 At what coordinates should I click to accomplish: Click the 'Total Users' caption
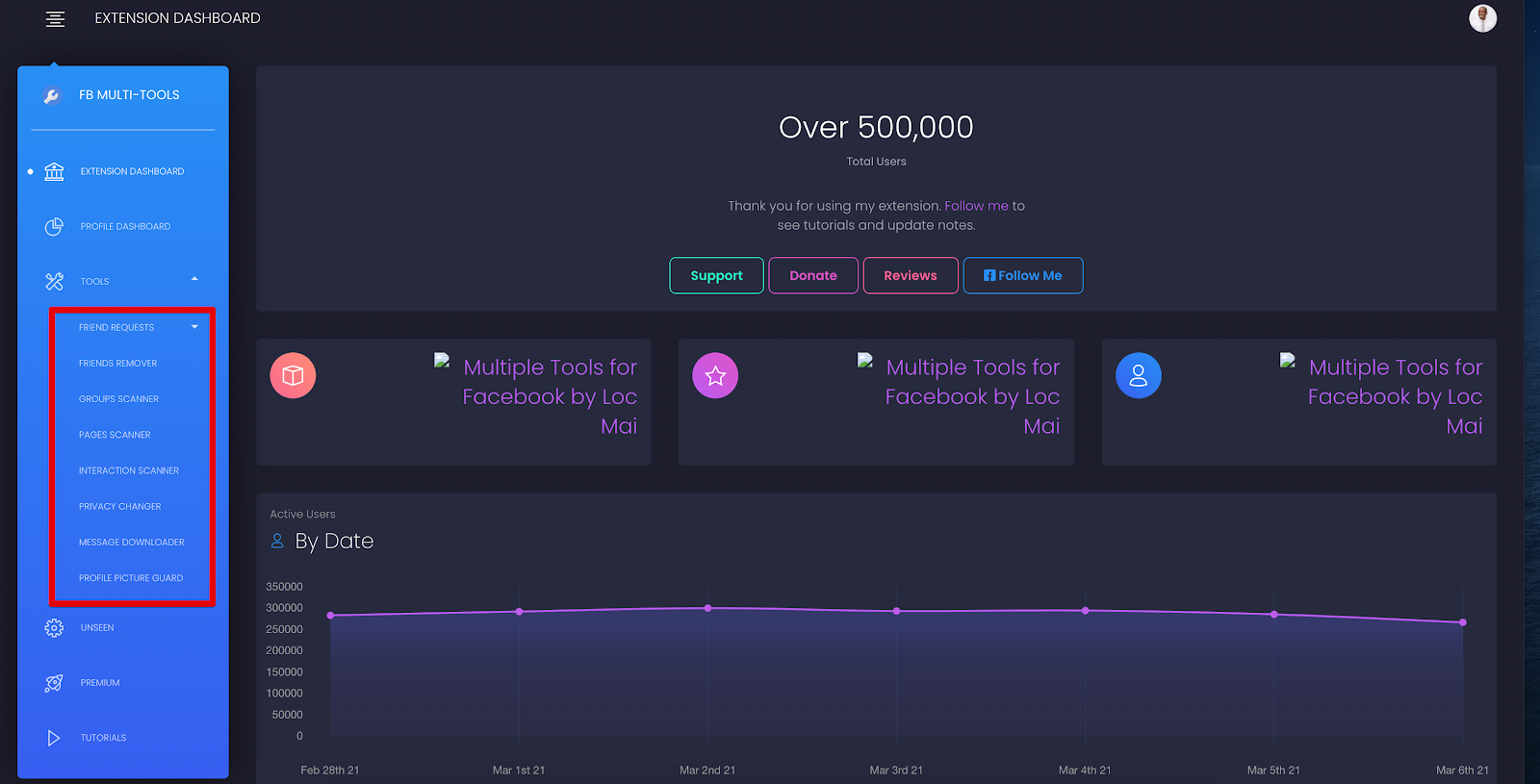click(876, 162)
